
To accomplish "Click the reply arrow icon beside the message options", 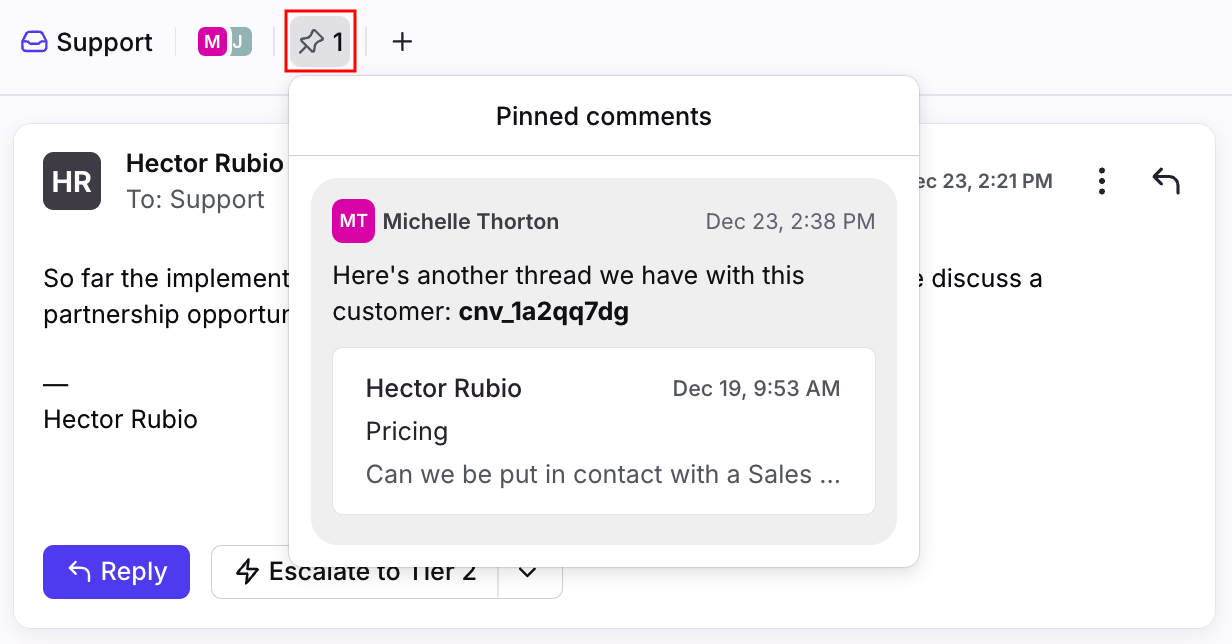I will pyautogui.click(x=1165, y=181).
